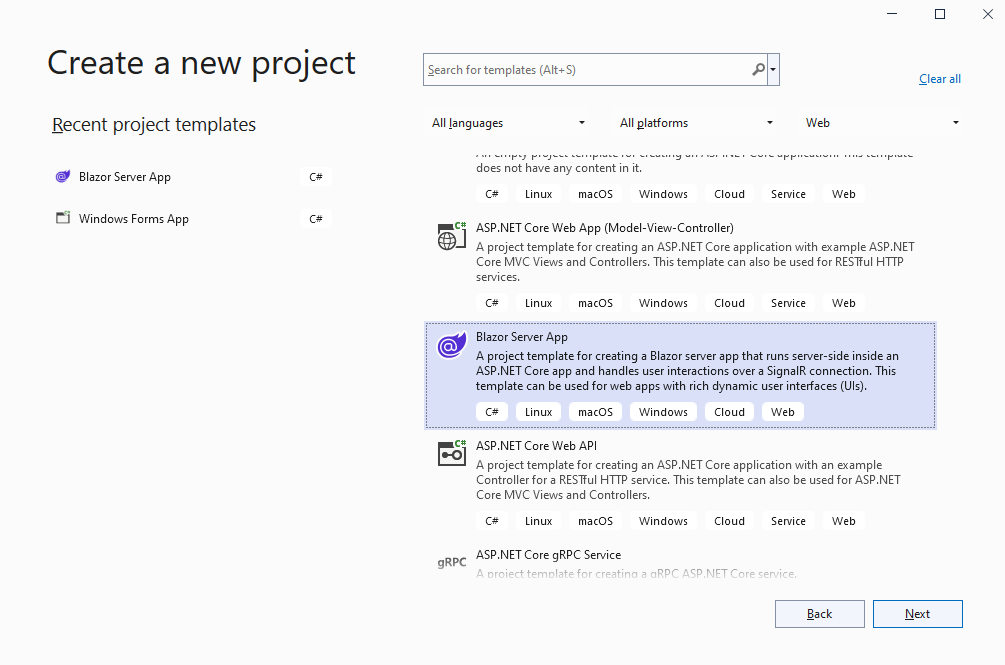Click the purple Blazor Server App template icon
The height and width of the screenshot is (665, 1005).
[452, 346]
